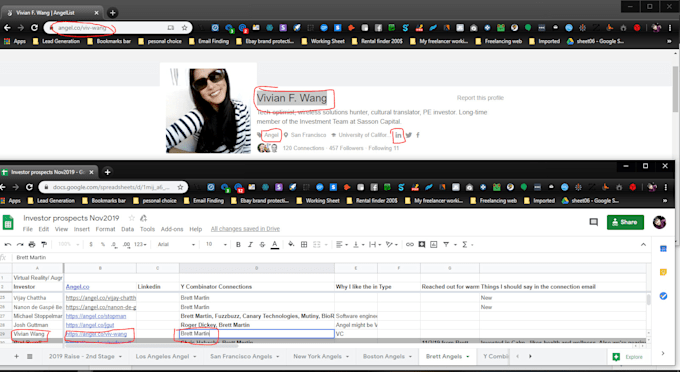Open Josh Guttman's angel.co link
The height and width of the screenshot is (372, 680).
pyautogui.click(x=90, y=325)
